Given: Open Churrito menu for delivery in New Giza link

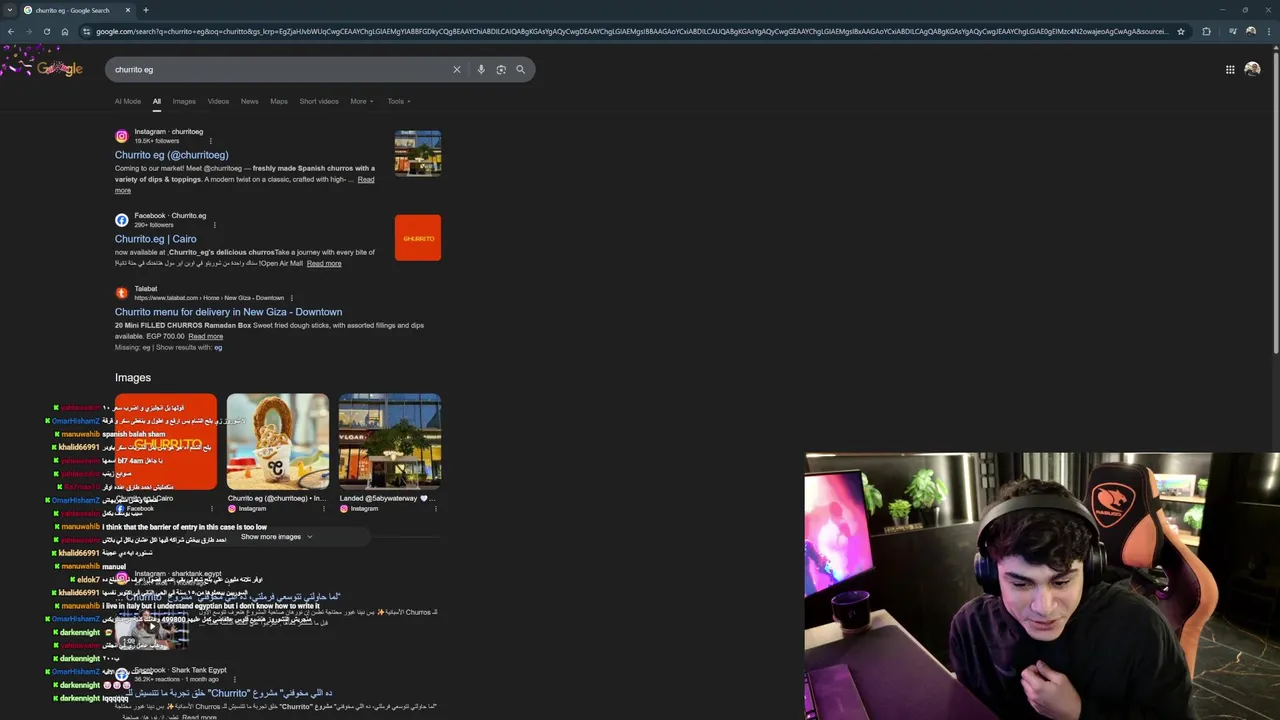Looking at the screenshot, I should (x=228, y=312).
